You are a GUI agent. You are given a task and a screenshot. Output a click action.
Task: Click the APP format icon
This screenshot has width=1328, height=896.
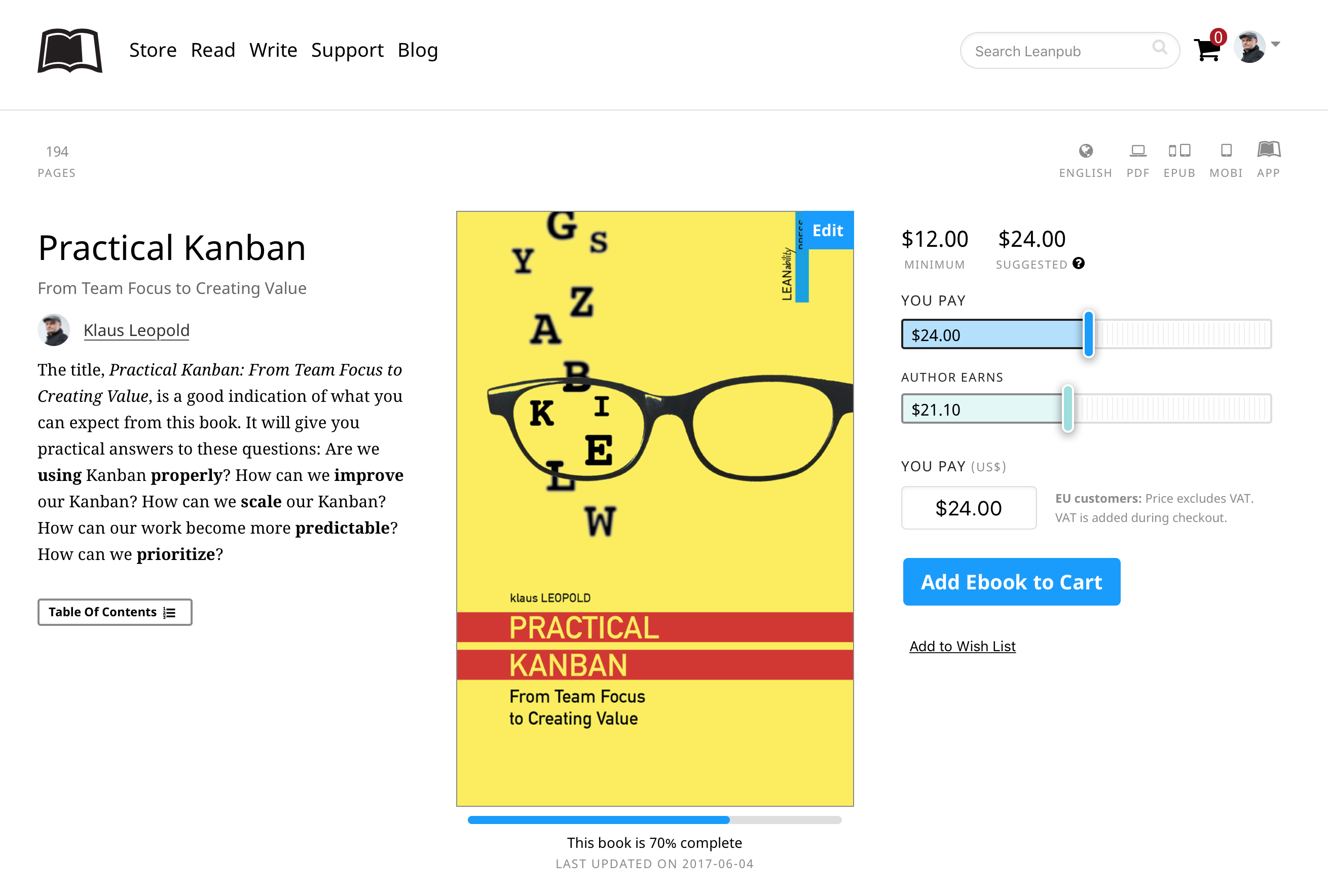pyautogui.click(x=1269, y=150)
